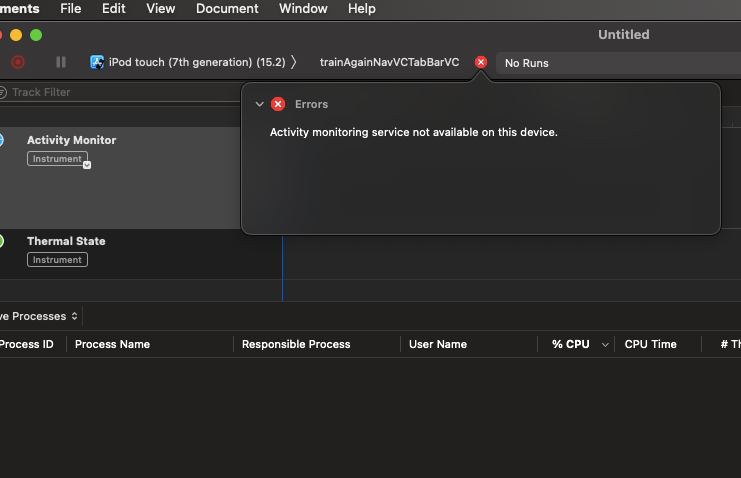Viewport: 741px width, 478px height.
Task: Start recording with the red record button
Action: pos(17,62)
